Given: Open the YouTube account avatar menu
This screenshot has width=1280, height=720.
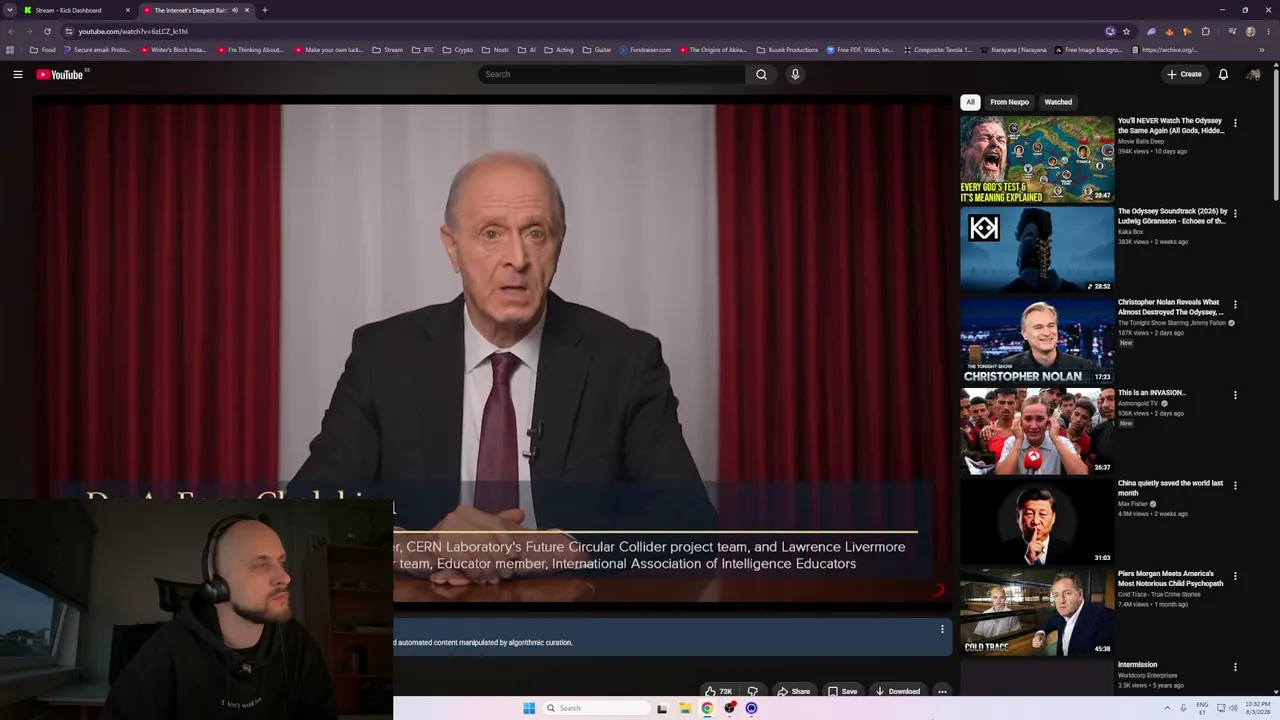Looking at the screenshot, I should tap(1253, 74).
